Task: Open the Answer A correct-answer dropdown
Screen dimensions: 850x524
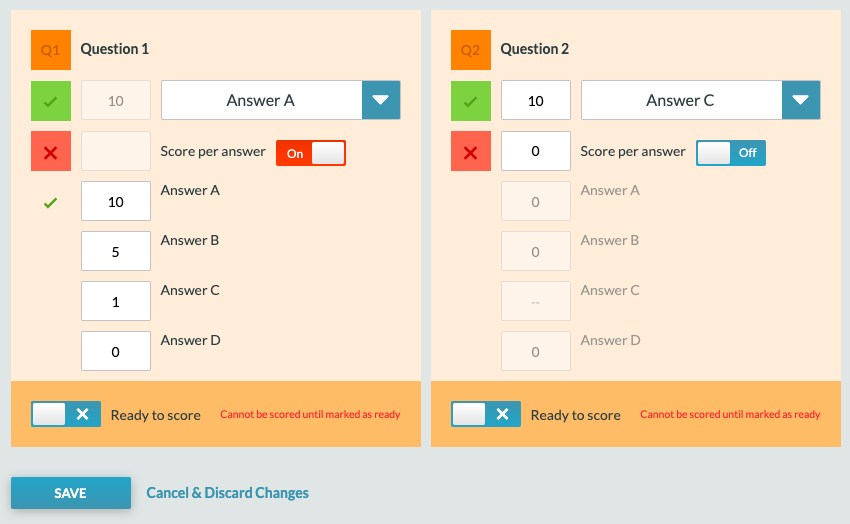Action: pyautogui.click(x=261, y=101)
